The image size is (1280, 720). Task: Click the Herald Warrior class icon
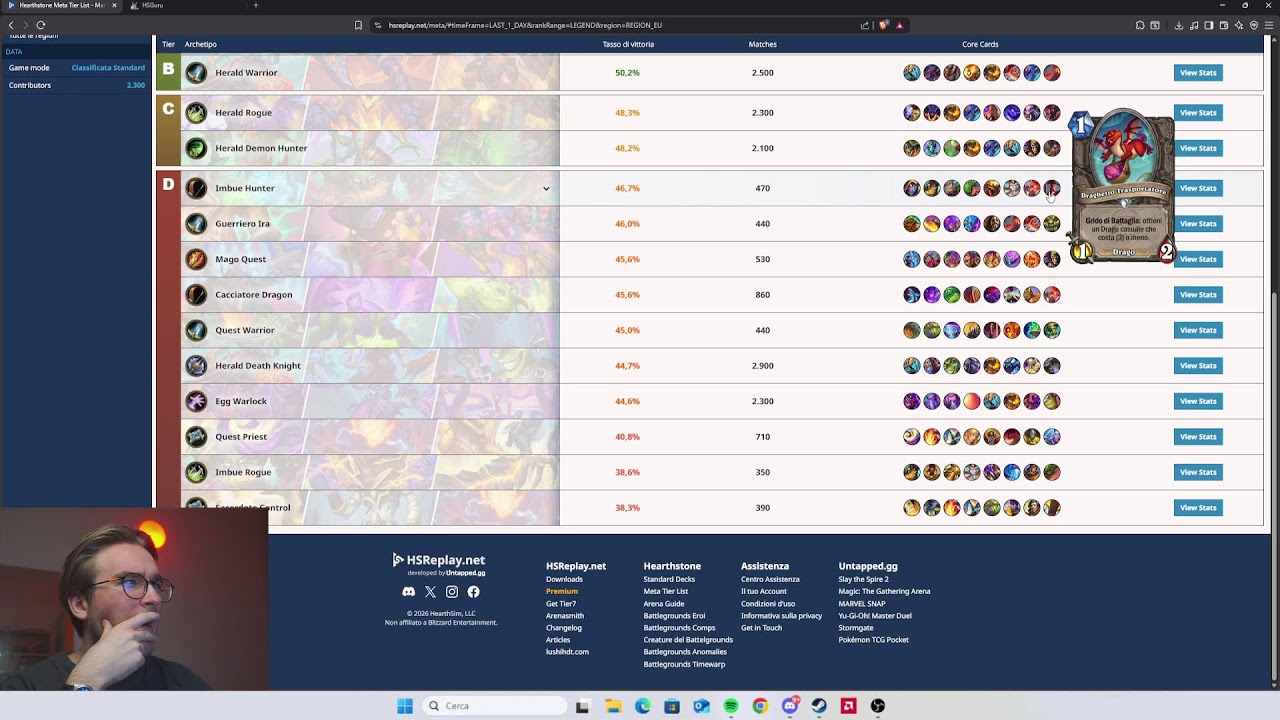(196, 73)
